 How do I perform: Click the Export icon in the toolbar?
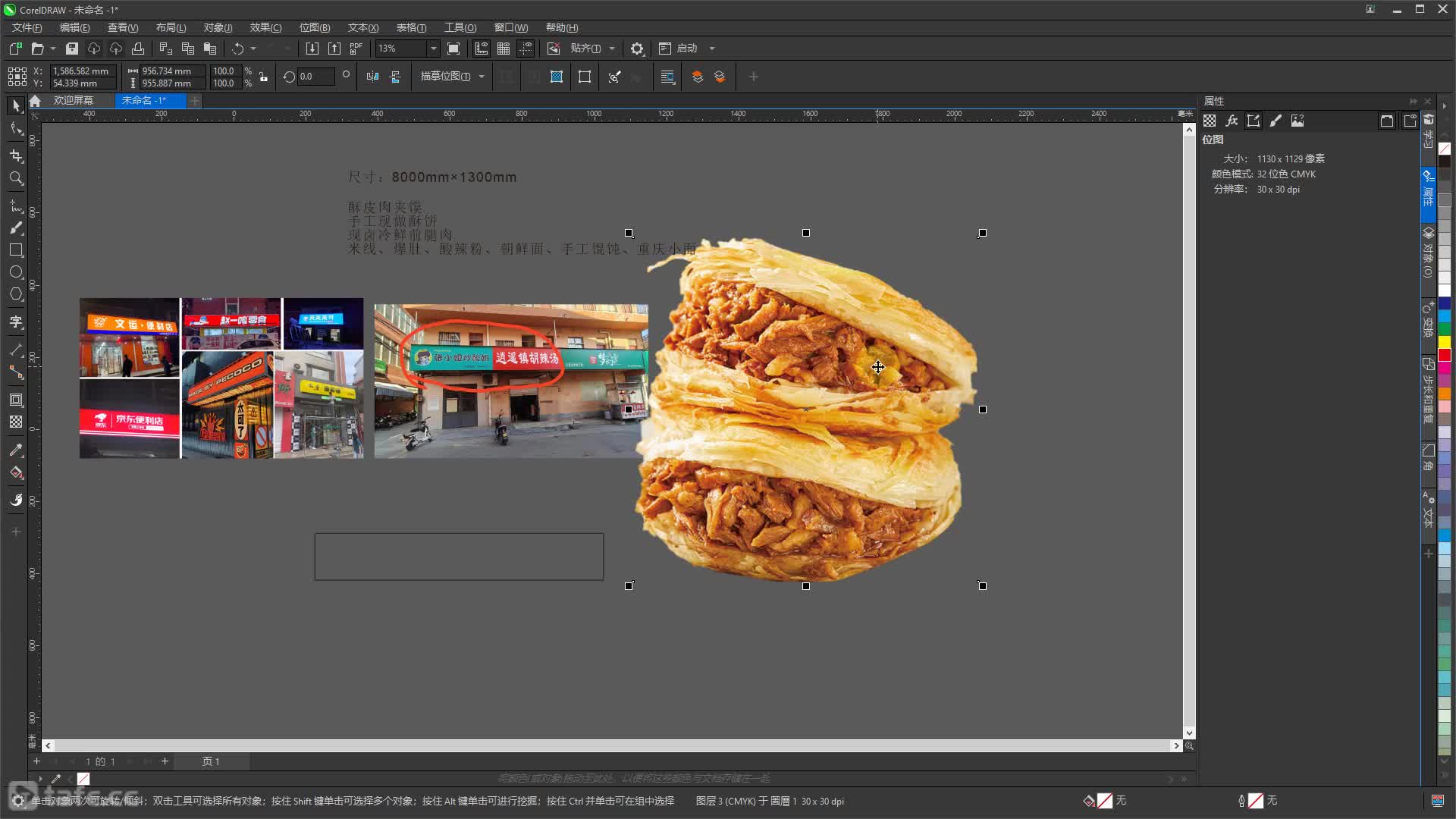coord(334,49)
